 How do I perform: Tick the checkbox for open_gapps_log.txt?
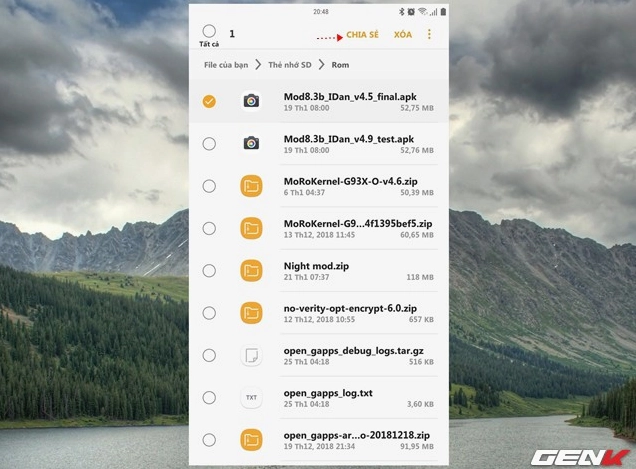tap(208, 397)
